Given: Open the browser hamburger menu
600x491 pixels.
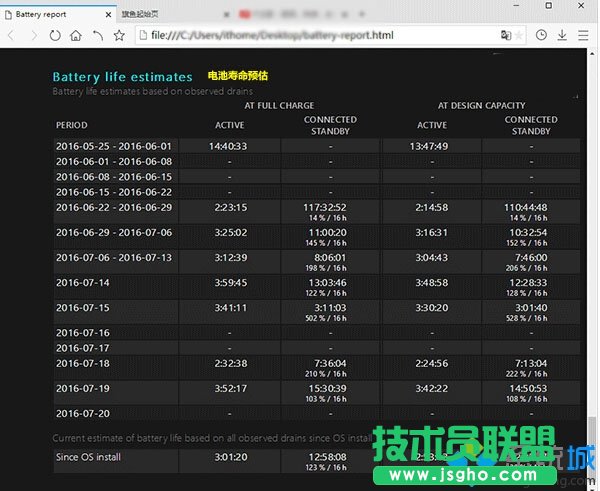Looking at the screenshot, I should 583,35.
